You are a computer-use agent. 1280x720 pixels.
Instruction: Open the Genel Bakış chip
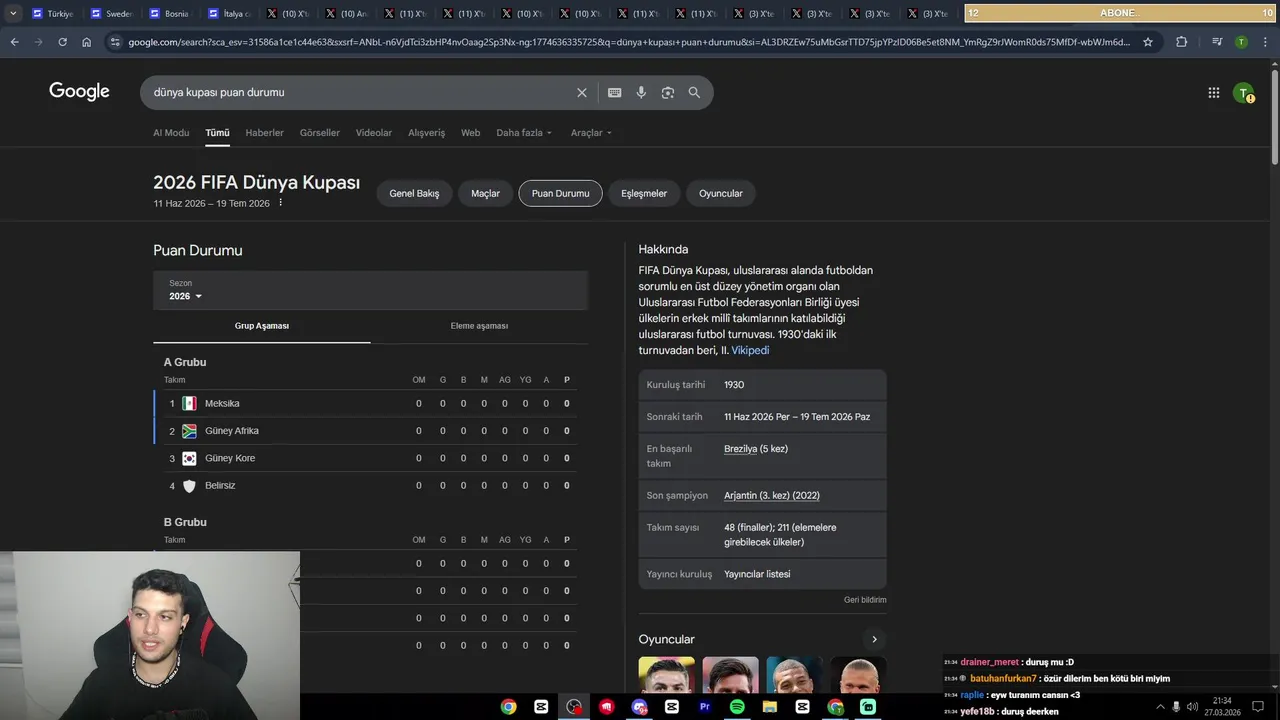click(414, 193)
